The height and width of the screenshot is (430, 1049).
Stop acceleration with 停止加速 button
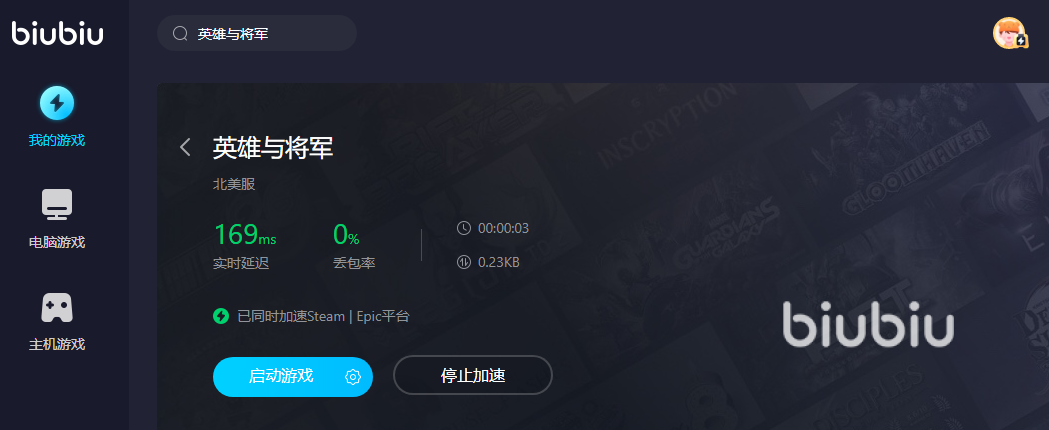pyautogui.click(x=473, y=375)
